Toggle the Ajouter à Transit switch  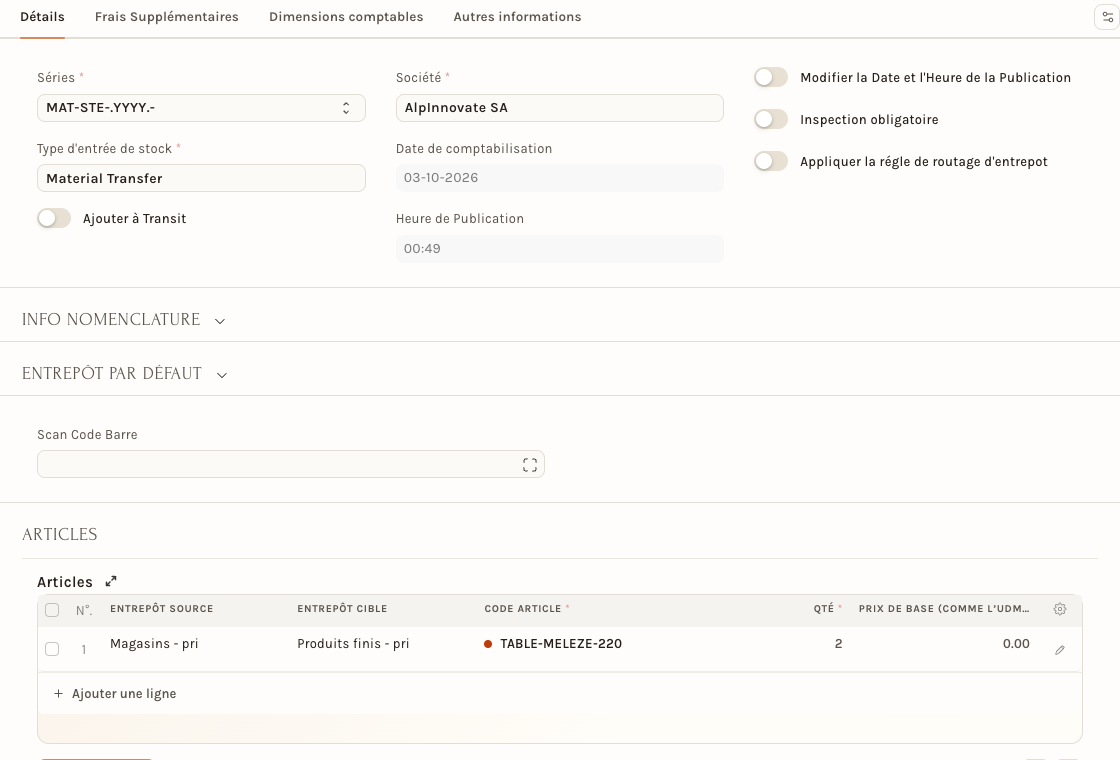click(54, 219)
